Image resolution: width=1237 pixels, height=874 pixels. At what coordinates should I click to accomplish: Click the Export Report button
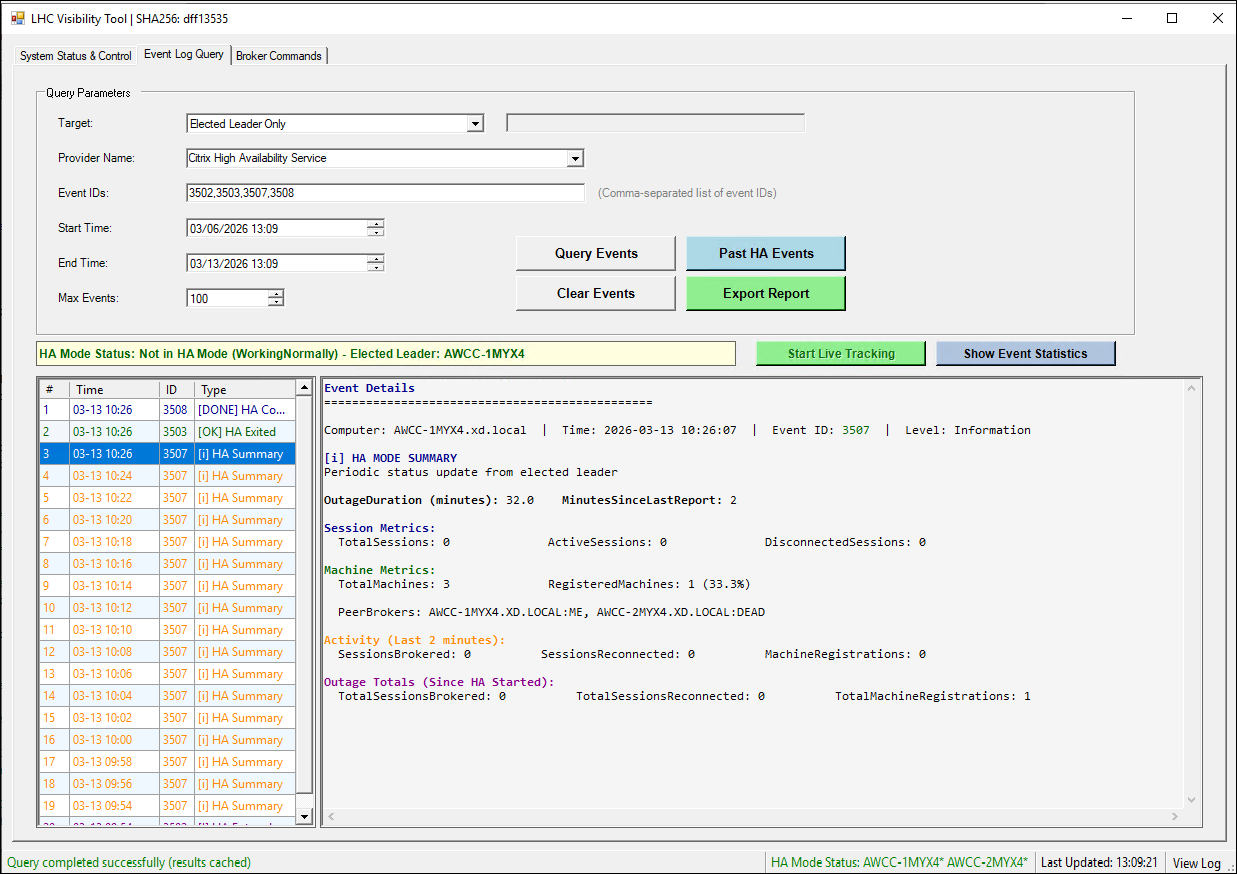pyautogui.click(x=766, y=293)
